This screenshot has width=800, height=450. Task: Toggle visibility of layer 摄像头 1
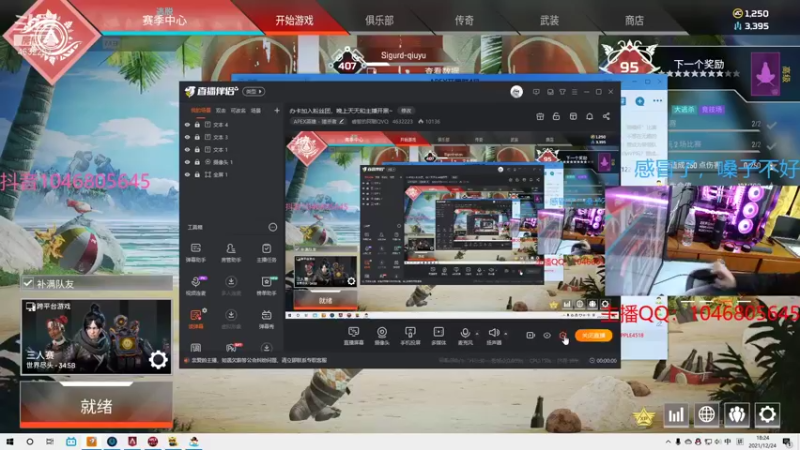[x=187, y=162]
